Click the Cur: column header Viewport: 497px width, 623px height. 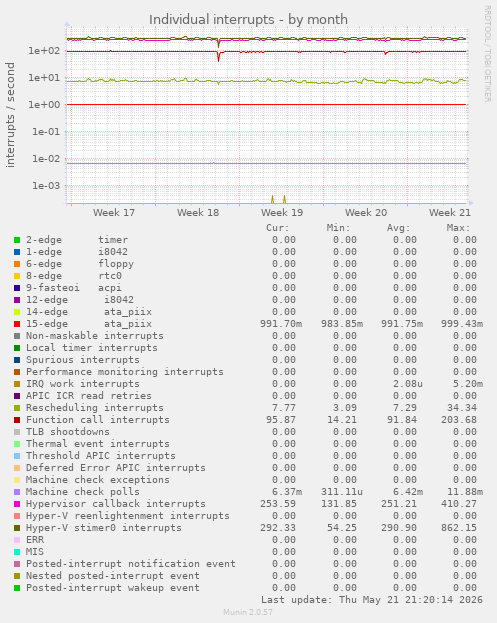tap(278, 228)
